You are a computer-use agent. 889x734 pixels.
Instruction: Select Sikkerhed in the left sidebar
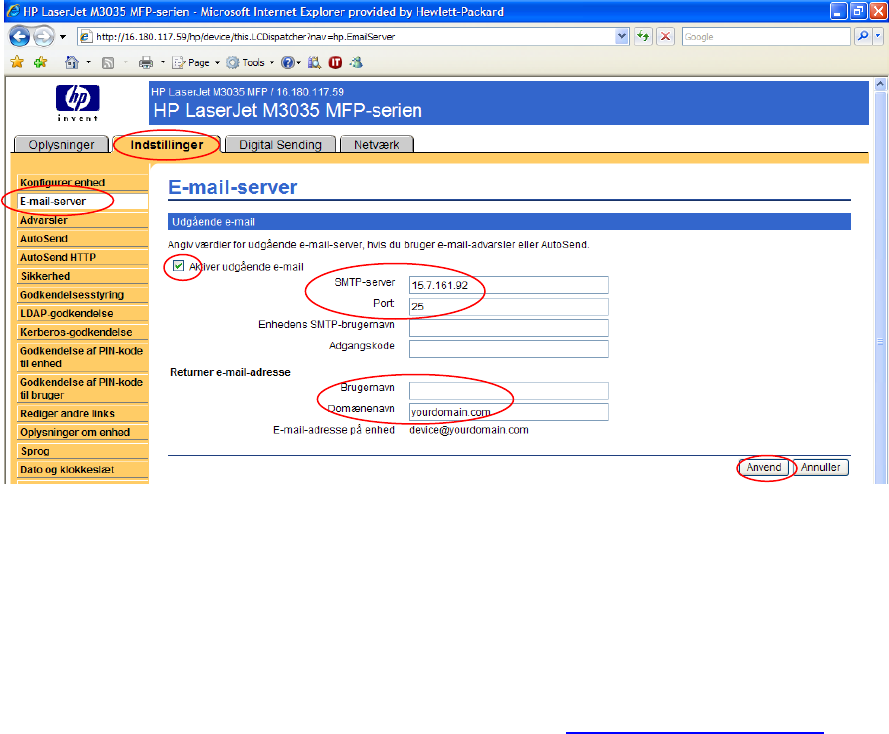click(x=45, y=276)
